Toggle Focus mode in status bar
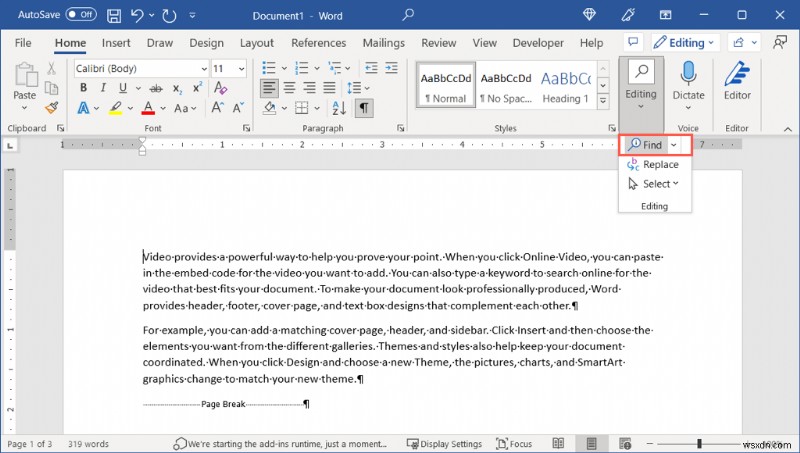This screenshot has width=800, height=453. point(514,444)
